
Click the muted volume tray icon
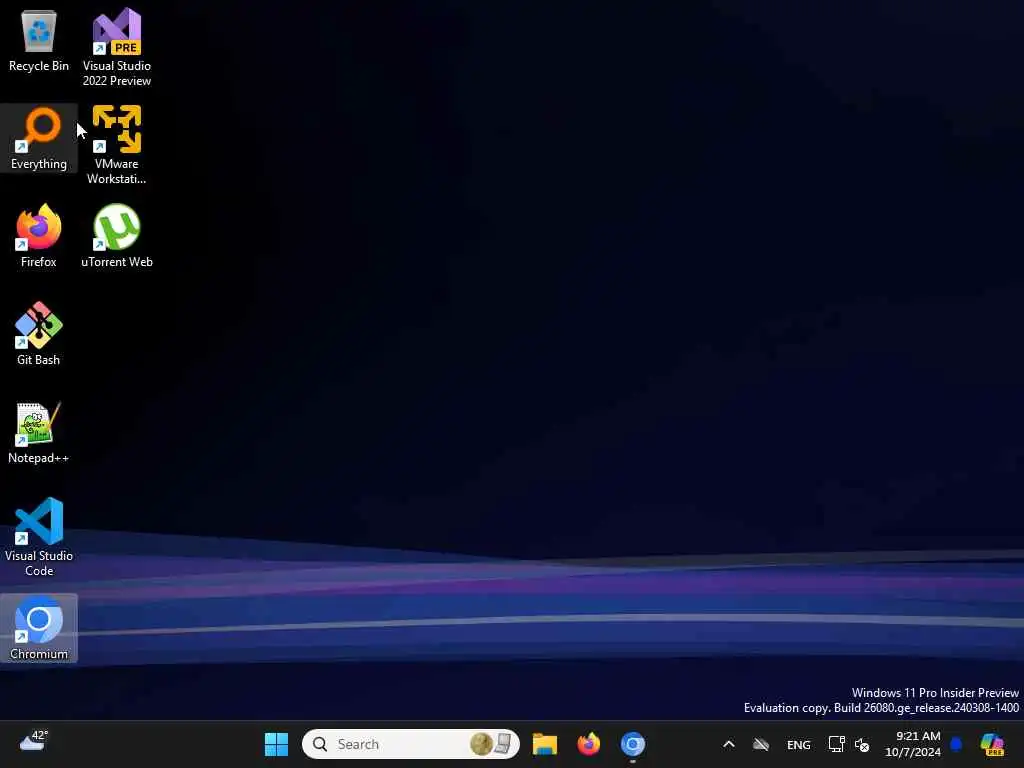click(862, 744)
